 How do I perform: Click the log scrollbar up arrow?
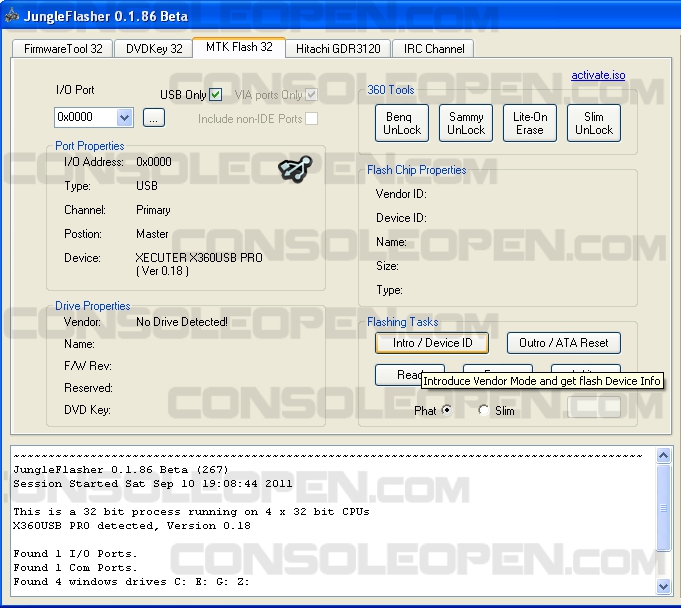[663, 456]
